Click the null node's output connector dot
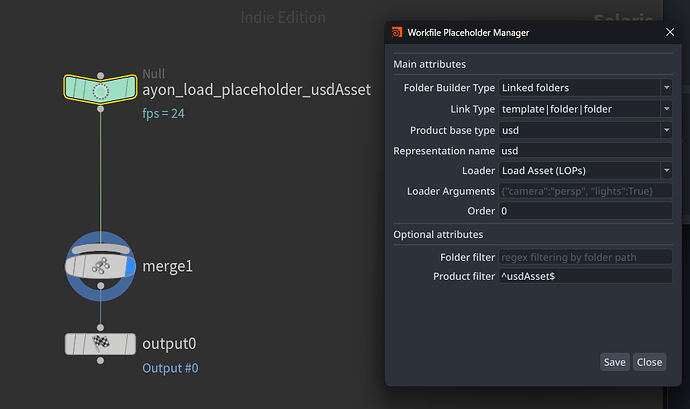 pos(100,109)
